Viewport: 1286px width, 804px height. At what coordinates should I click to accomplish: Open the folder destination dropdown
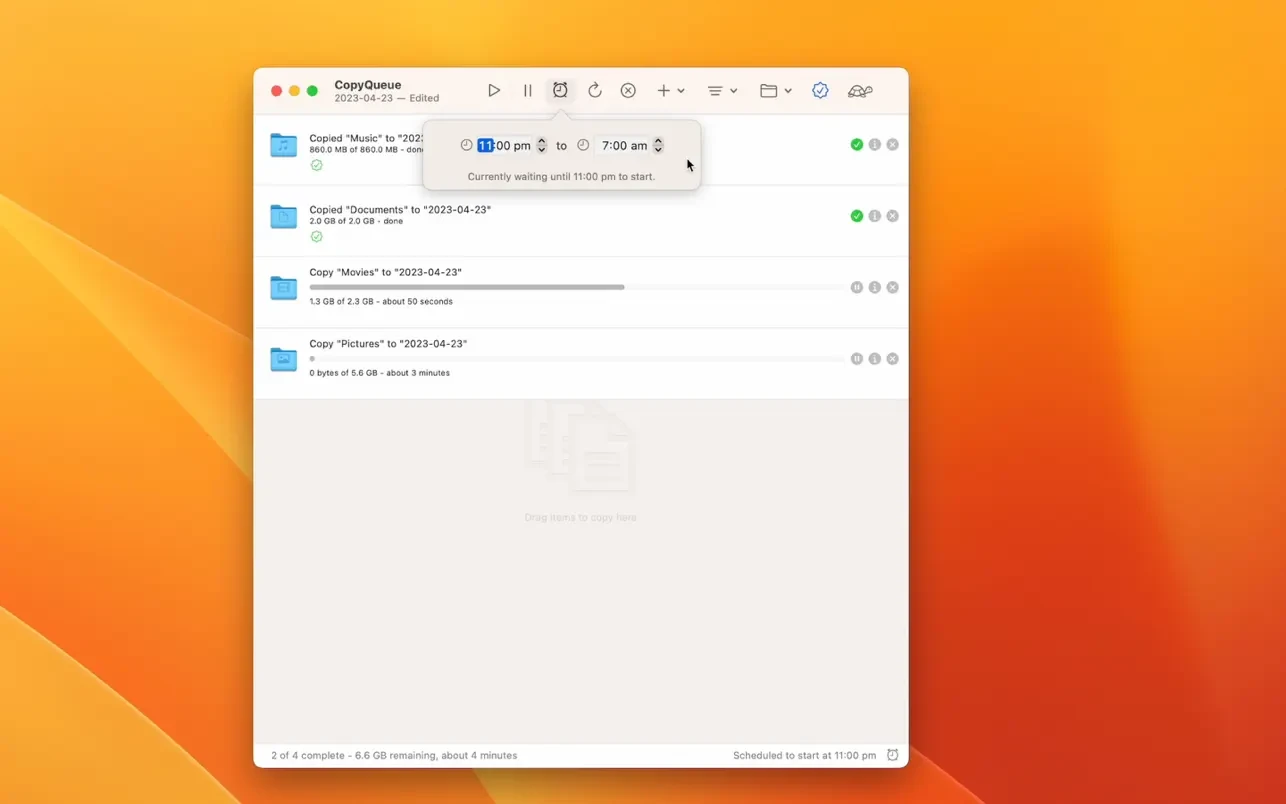click(x=775, y=91)
